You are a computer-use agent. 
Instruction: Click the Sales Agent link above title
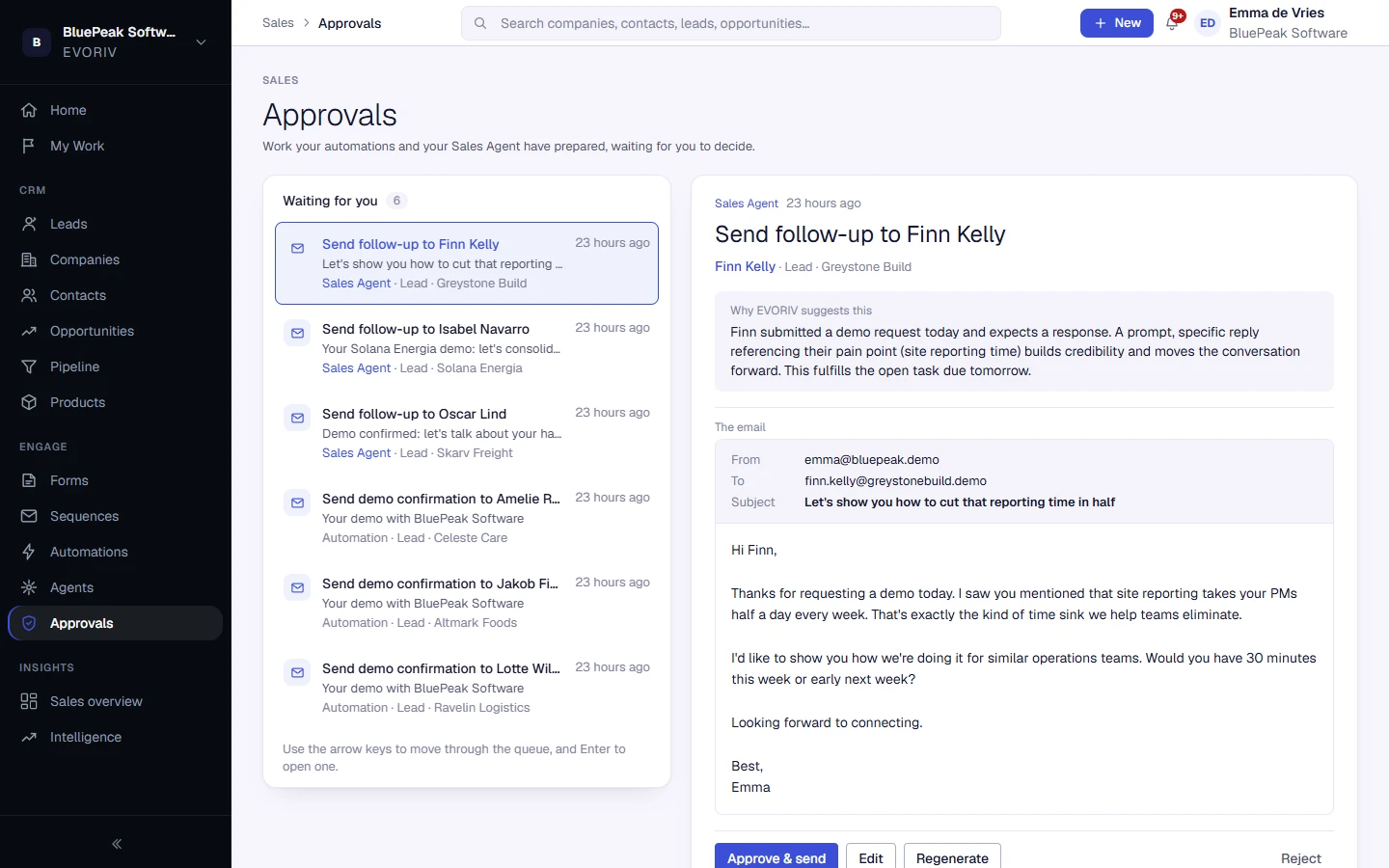point(747,203)
